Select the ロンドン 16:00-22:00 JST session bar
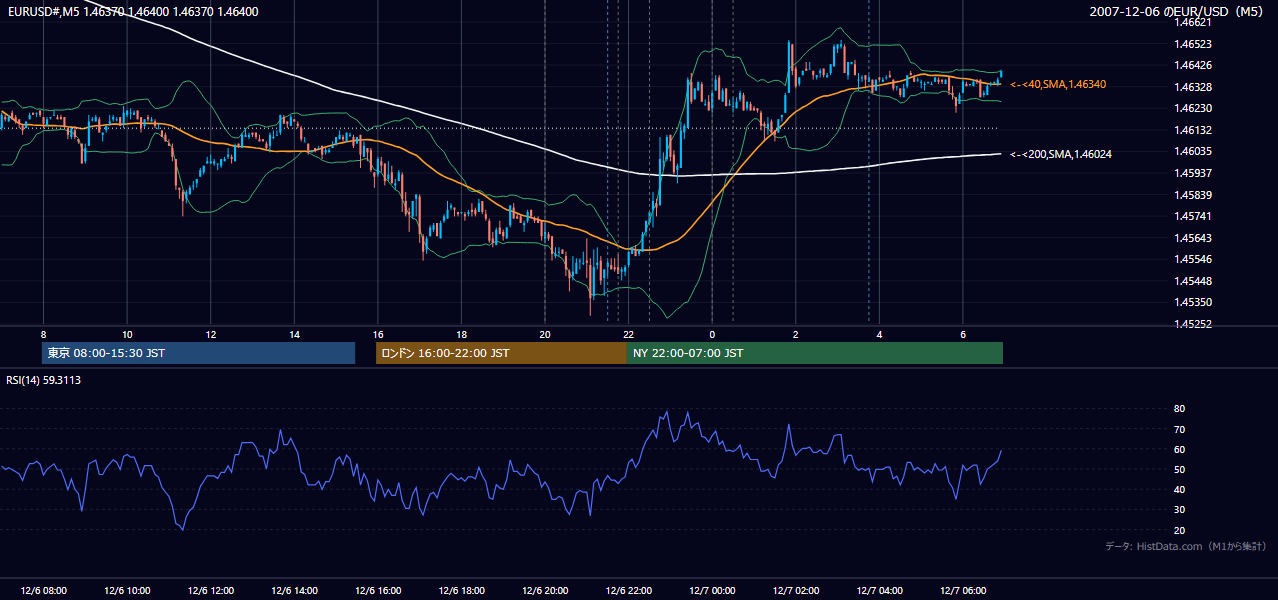1278x600 pixels. tap(501, 353)
